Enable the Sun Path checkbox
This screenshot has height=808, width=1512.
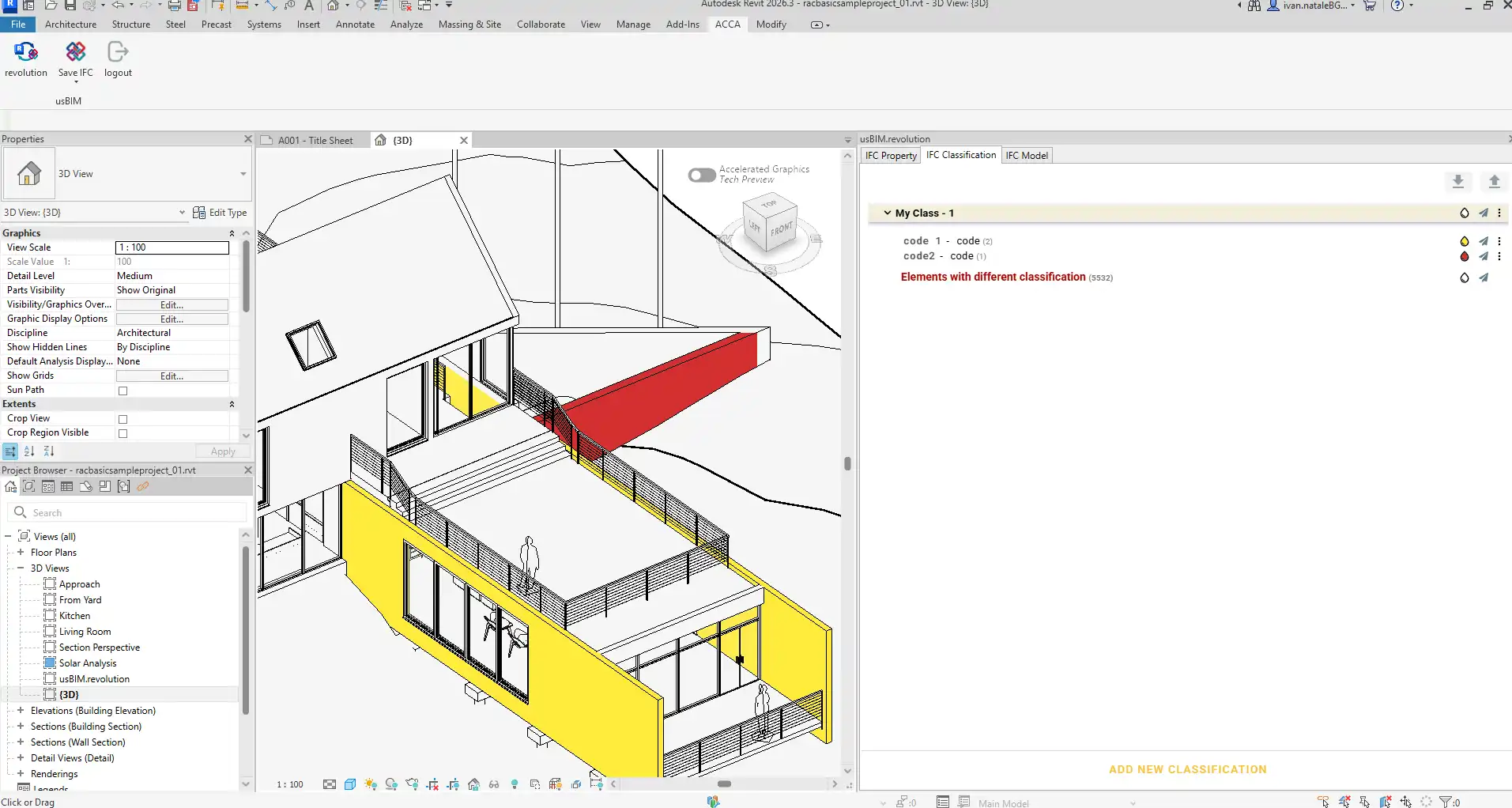tap(123, 391)
